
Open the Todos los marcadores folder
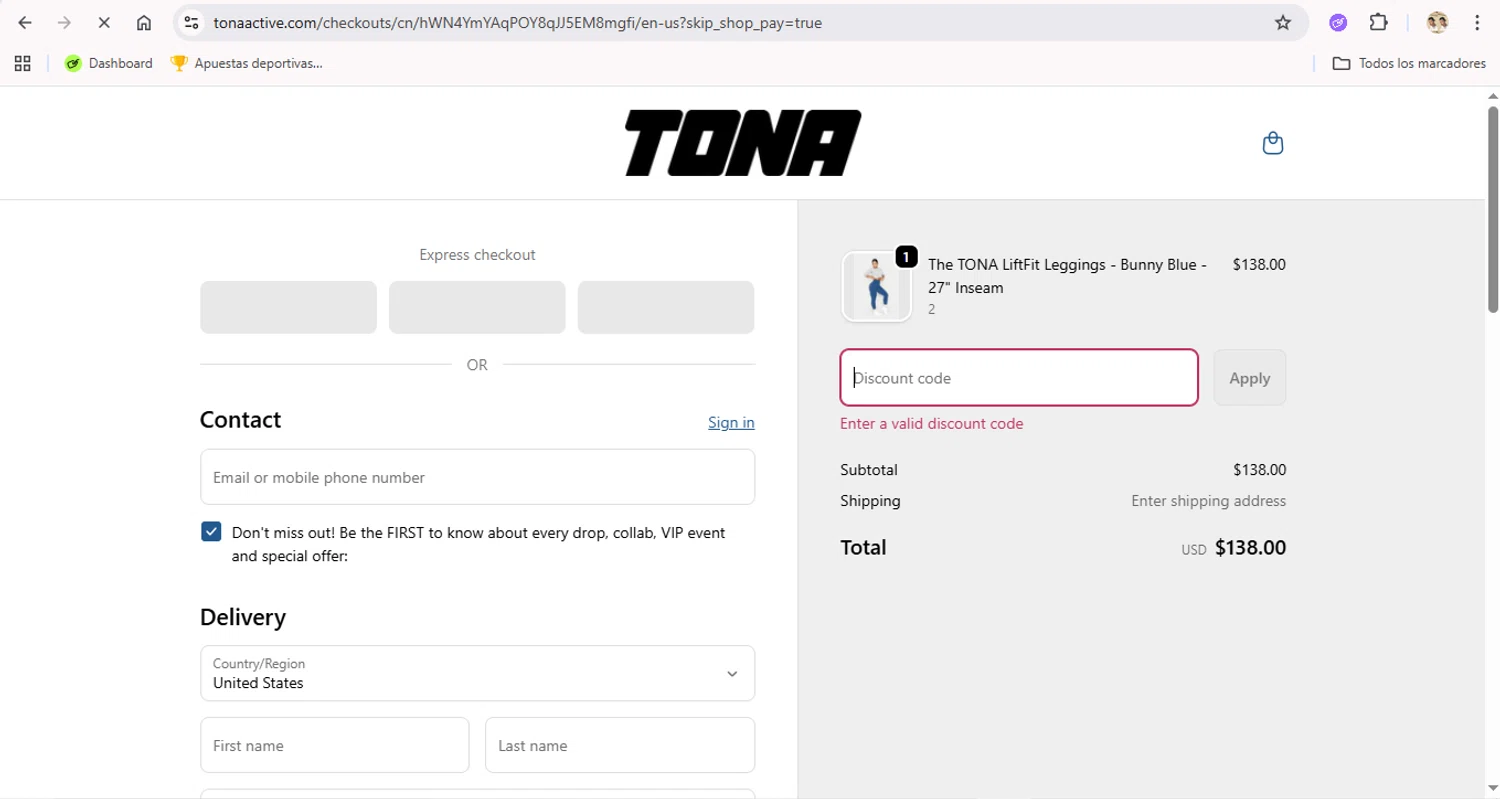pos(1409,63)
